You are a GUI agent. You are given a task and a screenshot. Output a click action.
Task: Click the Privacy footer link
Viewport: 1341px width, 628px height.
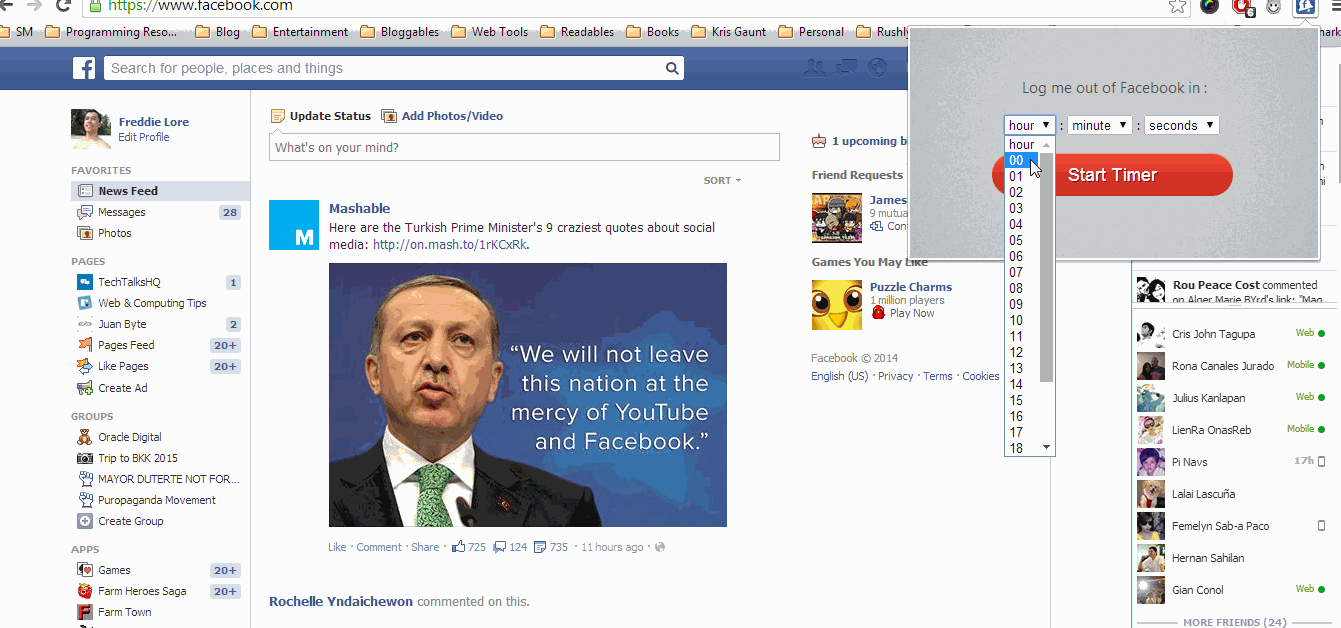(896, 376)
